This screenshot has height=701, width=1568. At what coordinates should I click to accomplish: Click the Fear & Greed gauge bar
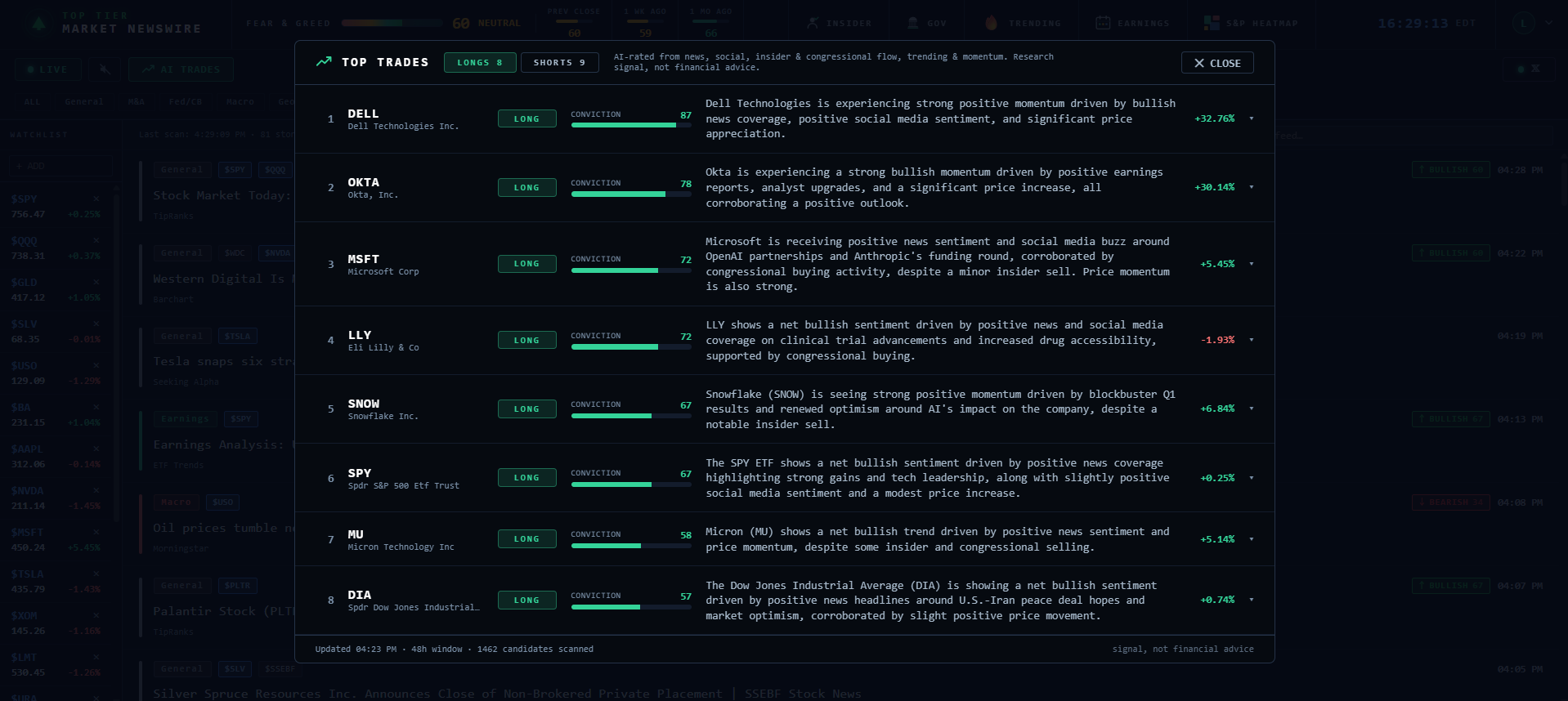tap(393, 23)
